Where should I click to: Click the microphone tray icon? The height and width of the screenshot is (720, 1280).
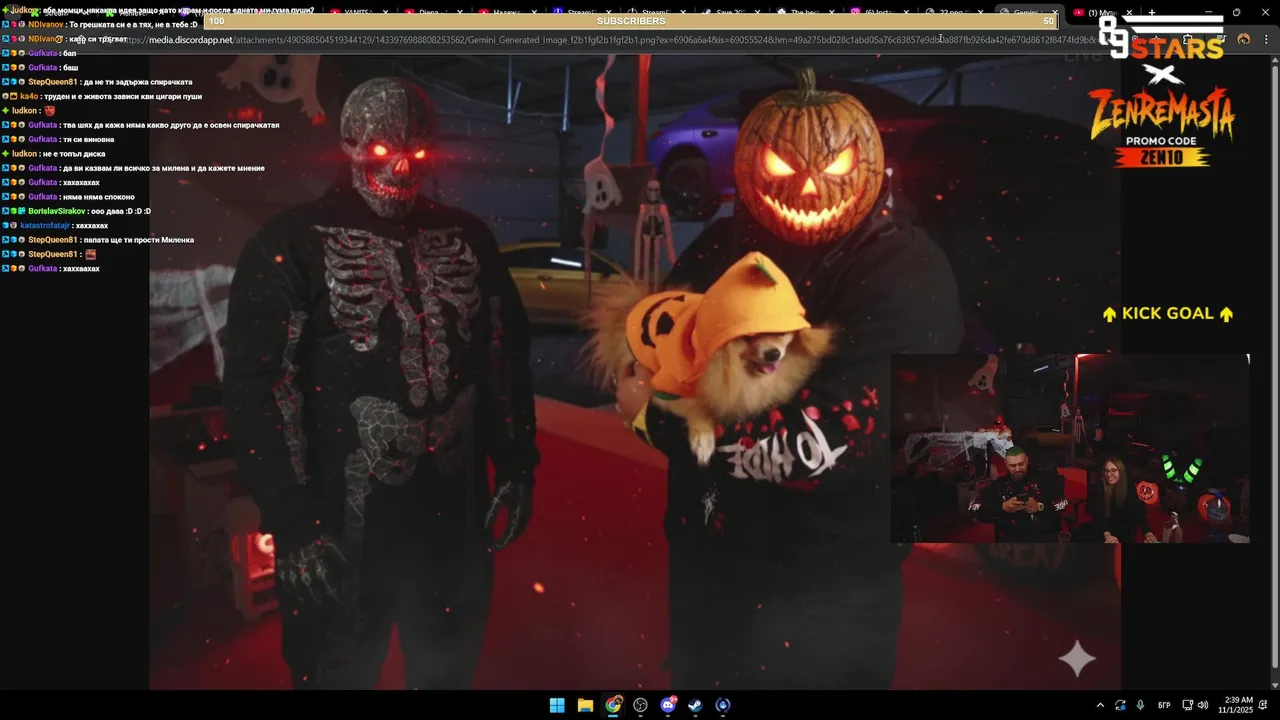(x=1140, y=705)
